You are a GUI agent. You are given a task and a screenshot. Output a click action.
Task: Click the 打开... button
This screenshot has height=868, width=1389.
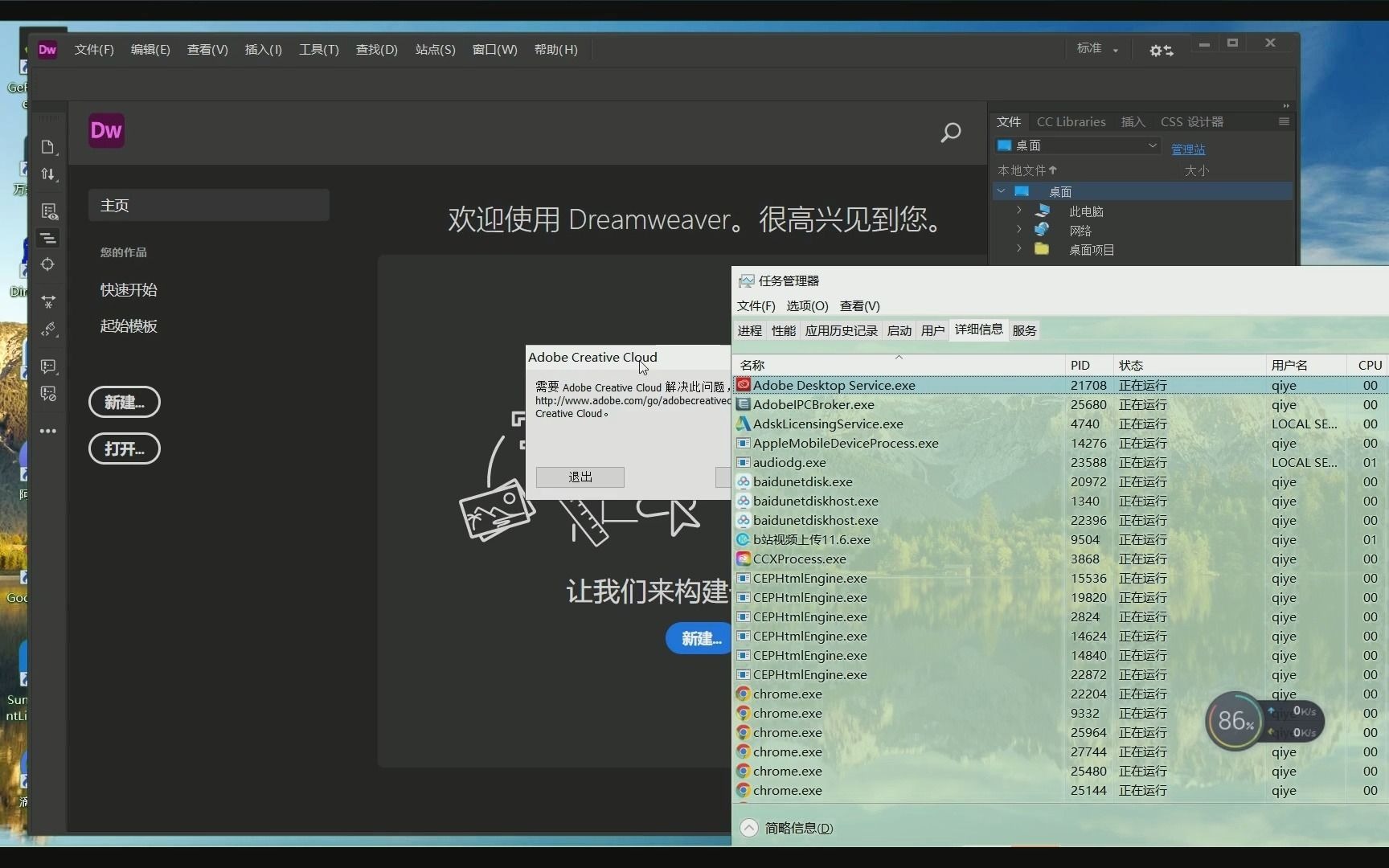pyautogui.click(x=125, y=448)
